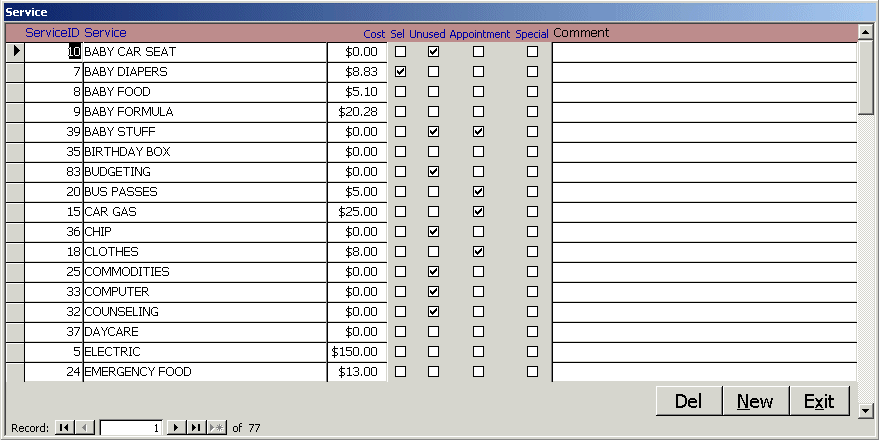Go to next record navigation button

tap(176, 428)
